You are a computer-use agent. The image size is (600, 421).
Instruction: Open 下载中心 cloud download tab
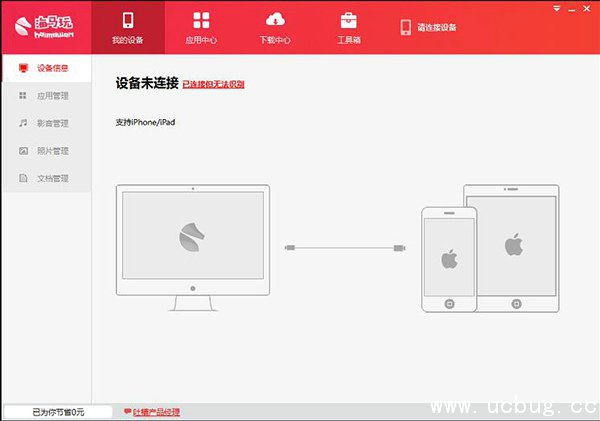tap(275, 27)
